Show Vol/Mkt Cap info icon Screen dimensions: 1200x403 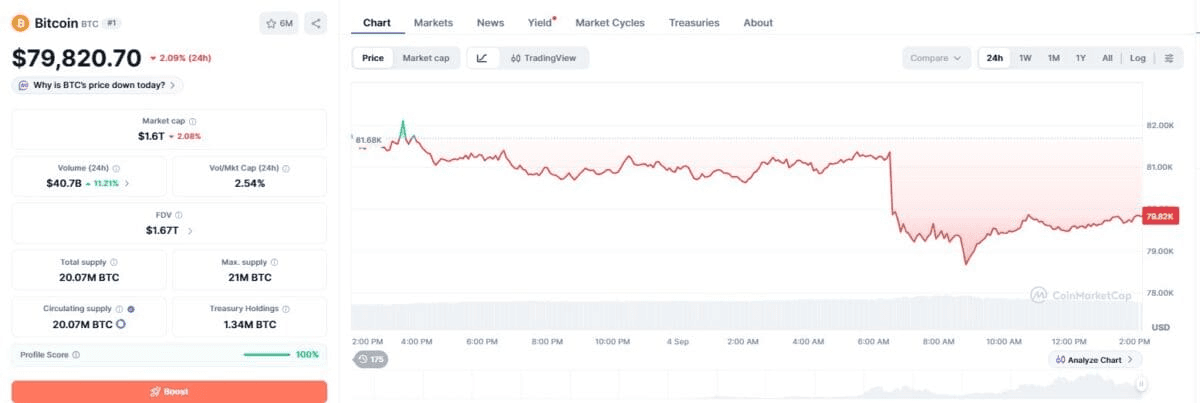(x=284, y=168)
